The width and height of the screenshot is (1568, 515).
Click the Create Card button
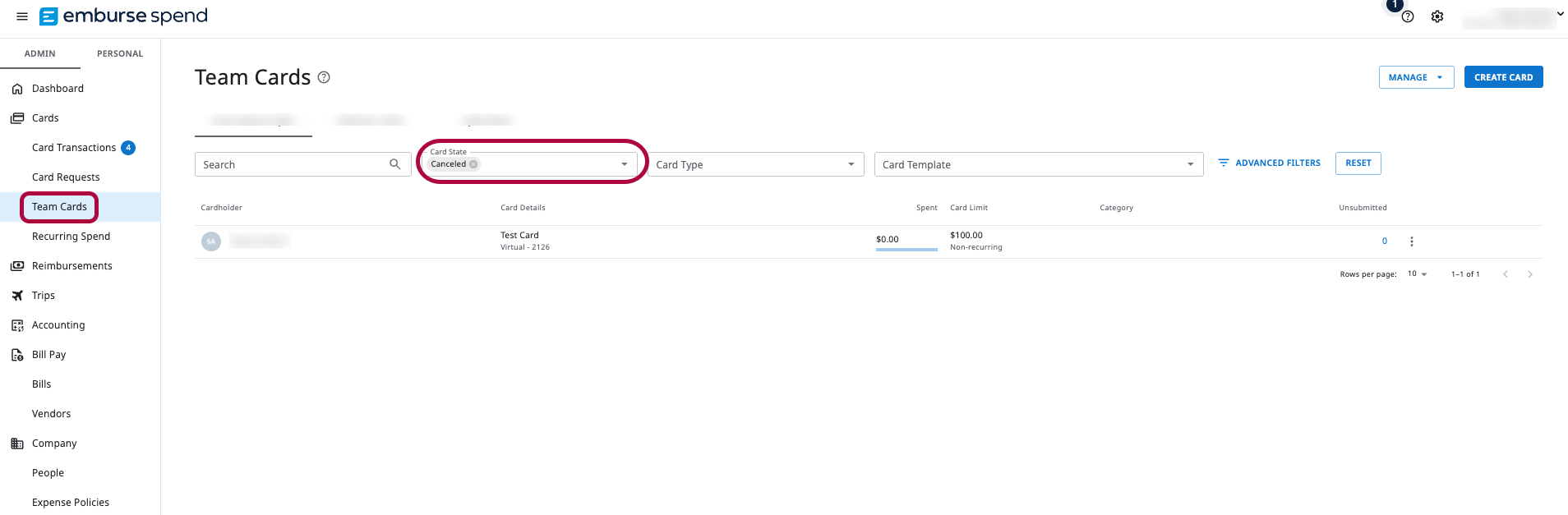pos(1503,77)
